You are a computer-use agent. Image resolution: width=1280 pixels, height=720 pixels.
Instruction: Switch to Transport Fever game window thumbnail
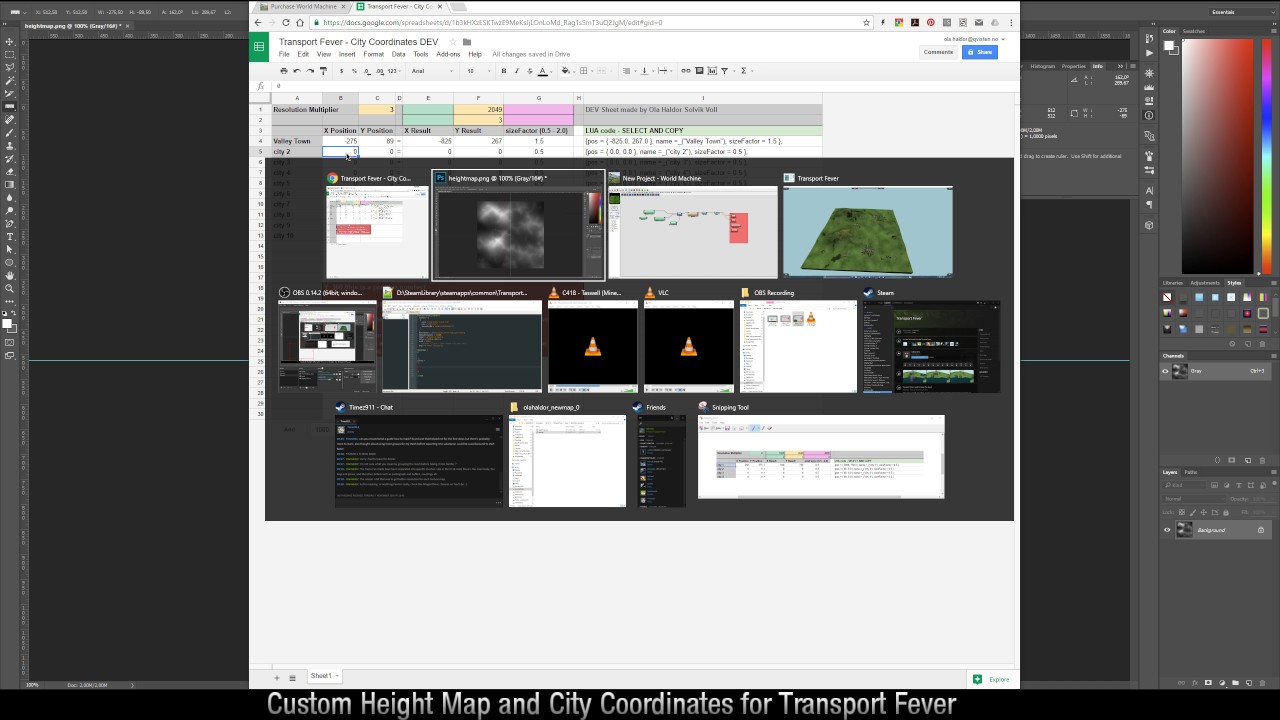click(x=868, y=224)
